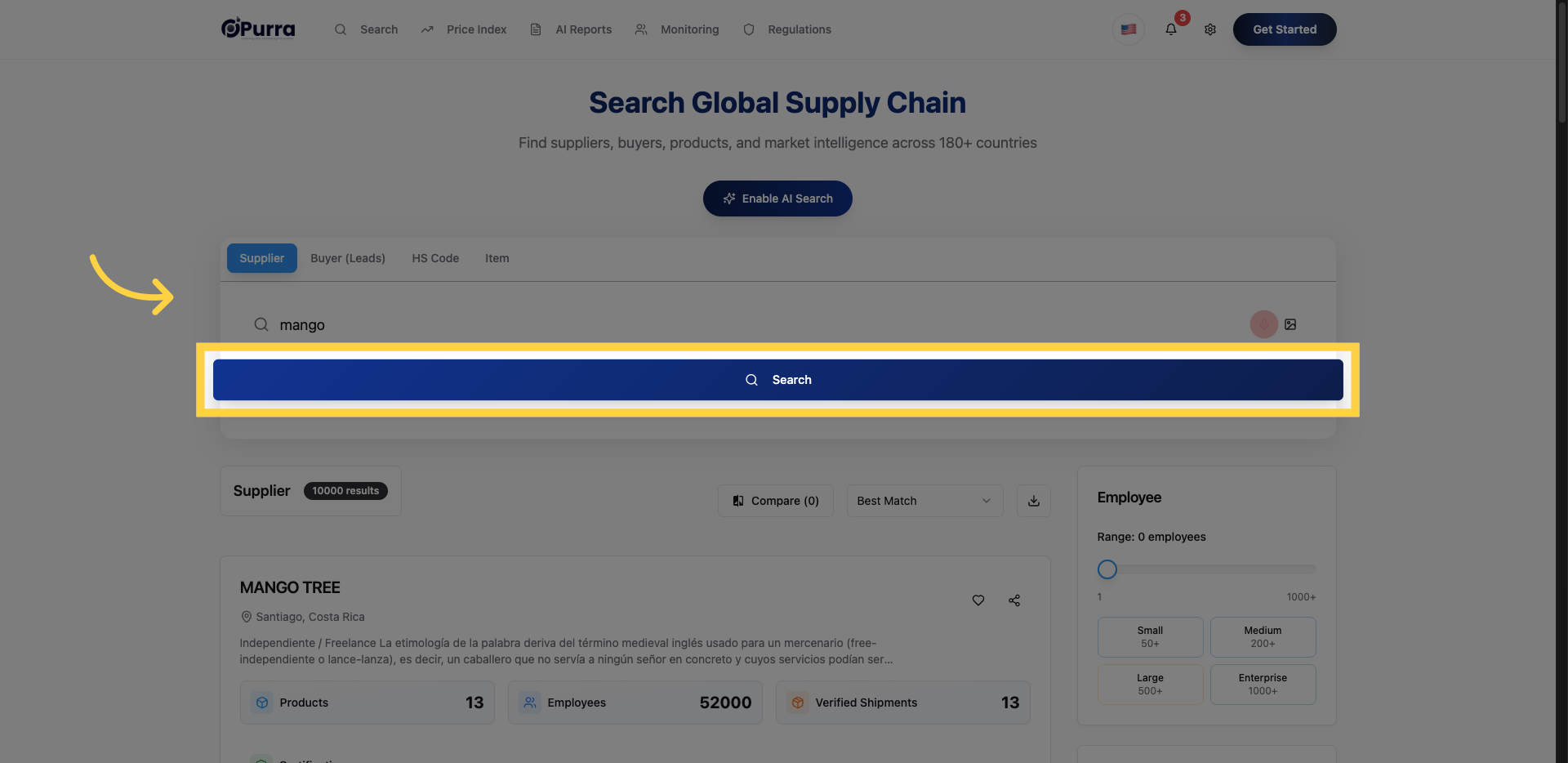Click the download results icon
This screenshot has width=1568, height=763.
pos(1034,501)
